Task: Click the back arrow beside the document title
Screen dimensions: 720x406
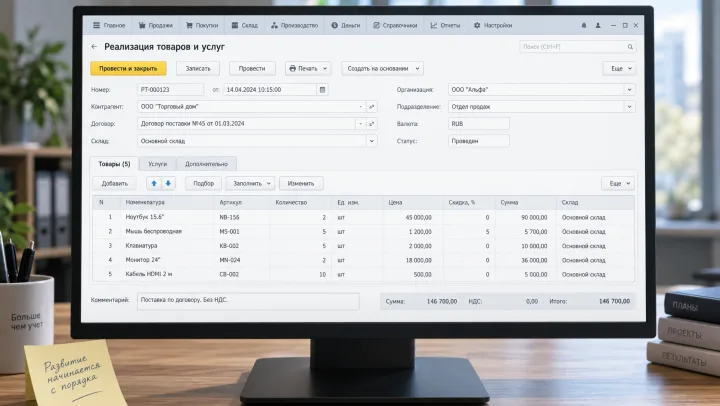Action: click(94, 46)
